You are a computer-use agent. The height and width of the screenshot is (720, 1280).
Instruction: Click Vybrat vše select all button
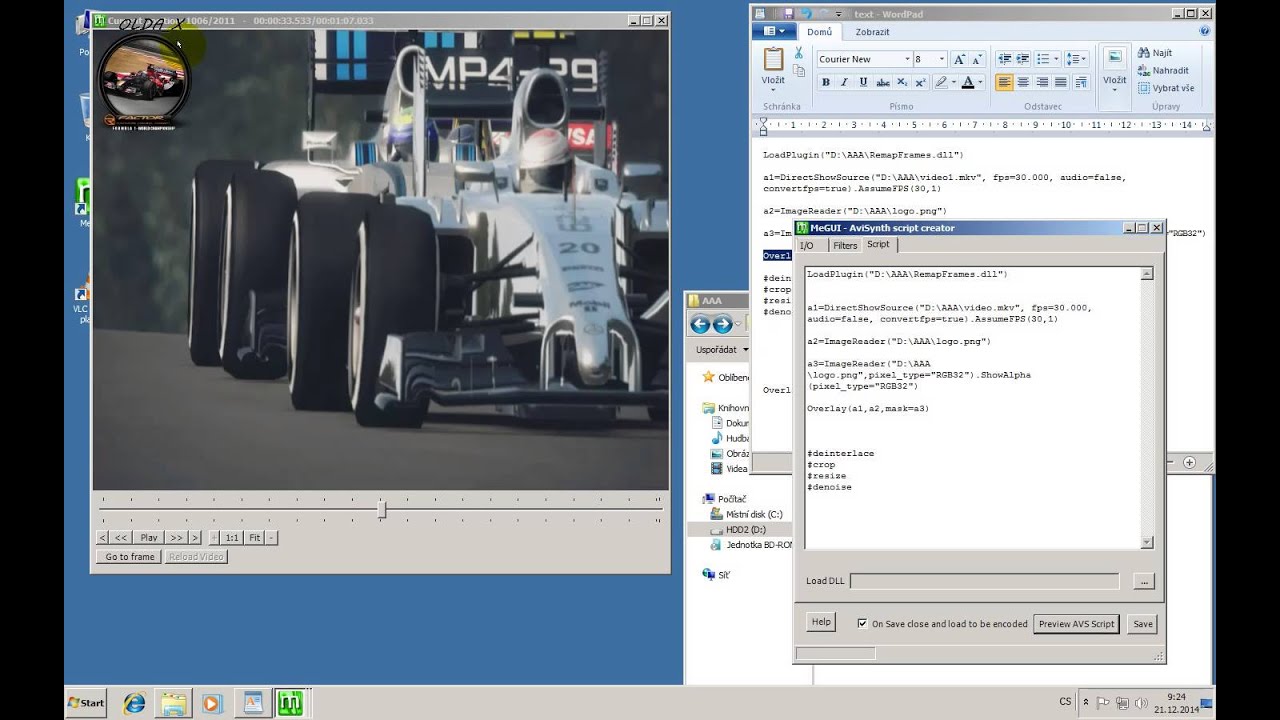(1166, 88)
